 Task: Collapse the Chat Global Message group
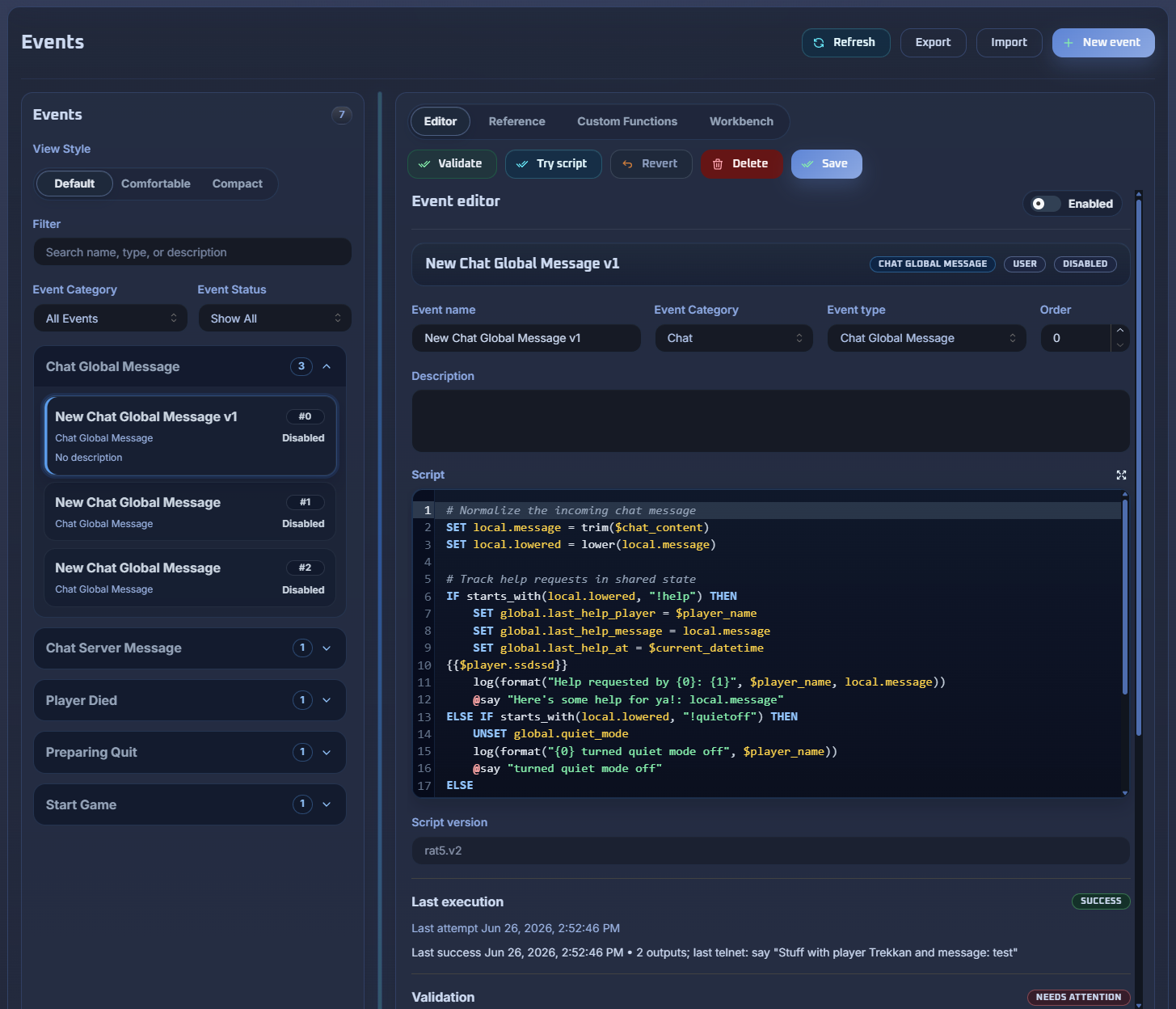tap(327, 366)
